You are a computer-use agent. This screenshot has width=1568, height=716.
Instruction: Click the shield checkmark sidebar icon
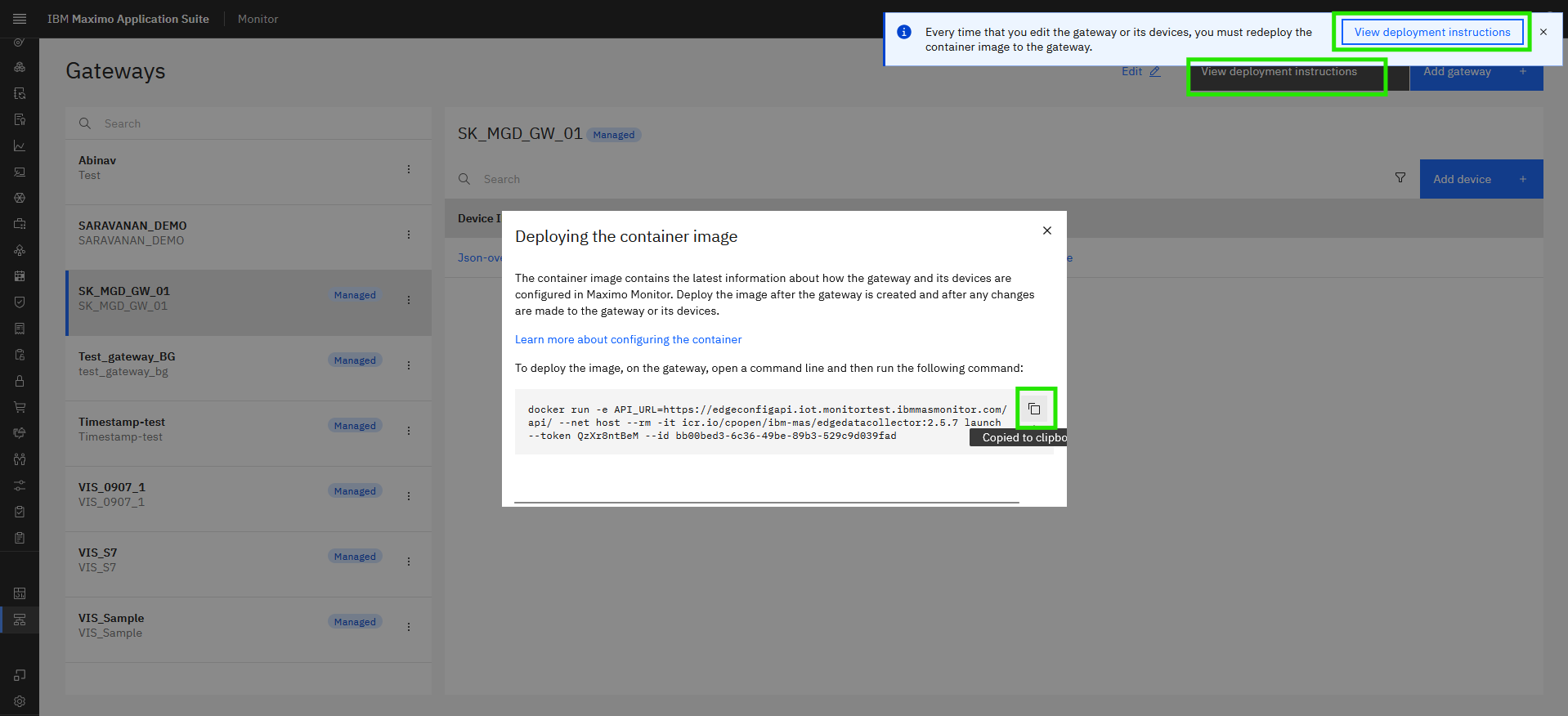20,302
